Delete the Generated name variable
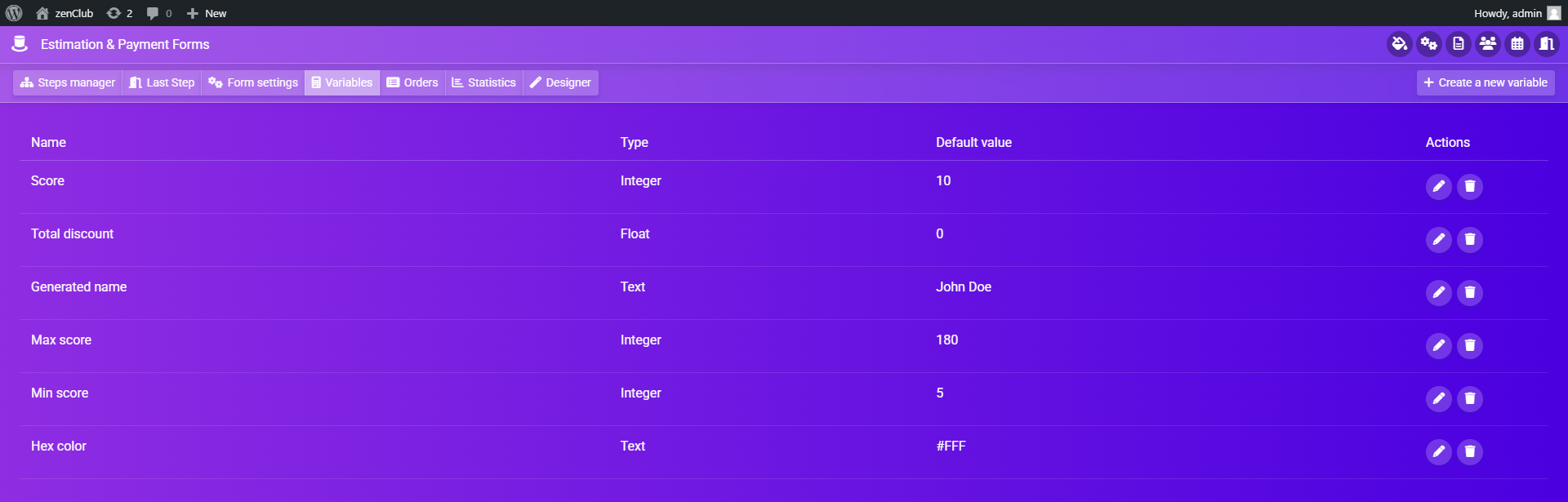The height and width of the screenshot is (502, 1568). (x=1470, y=293)
